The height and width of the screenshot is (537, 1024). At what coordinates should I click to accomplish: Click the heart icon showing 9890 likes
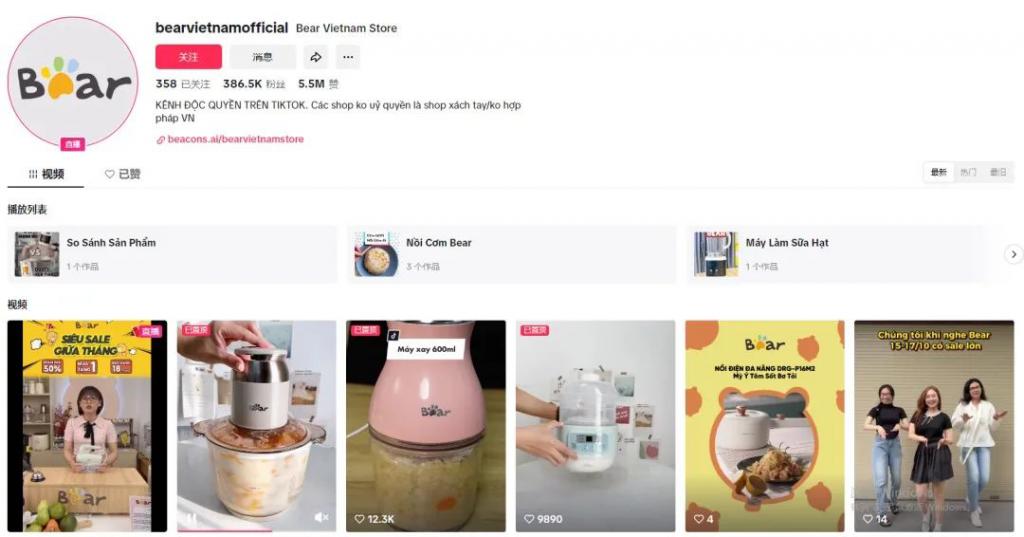click(529, 519)
